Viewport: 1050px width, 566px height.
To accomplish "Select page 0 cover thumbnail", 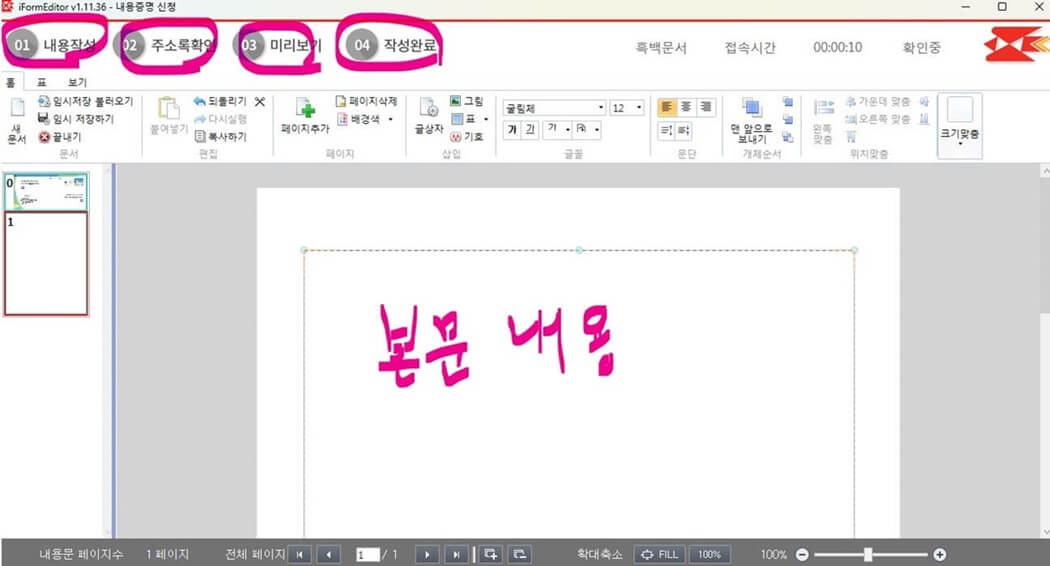I will [46, 192].
